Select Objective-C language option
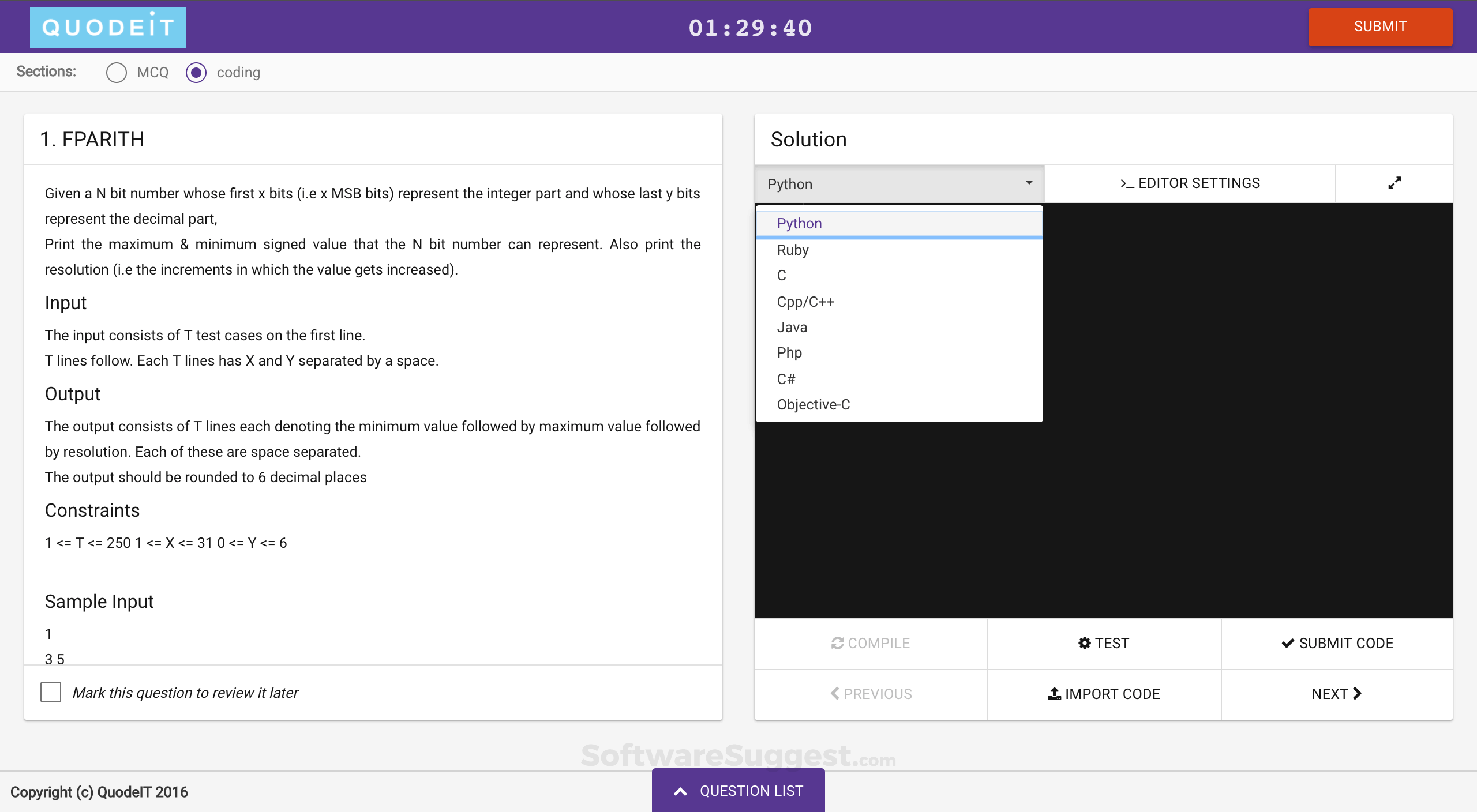The height and width of the screenshot is (812, 1477). [x=813, y=405]
